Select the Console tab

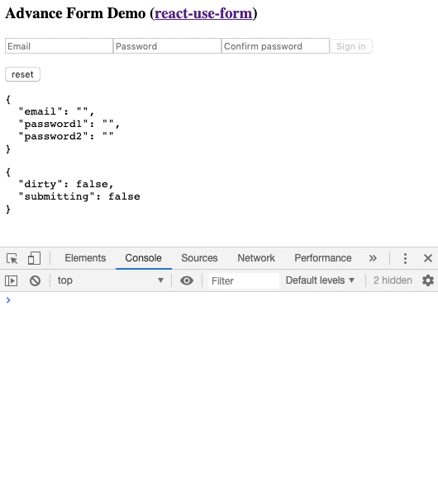(x=143, y=258)
